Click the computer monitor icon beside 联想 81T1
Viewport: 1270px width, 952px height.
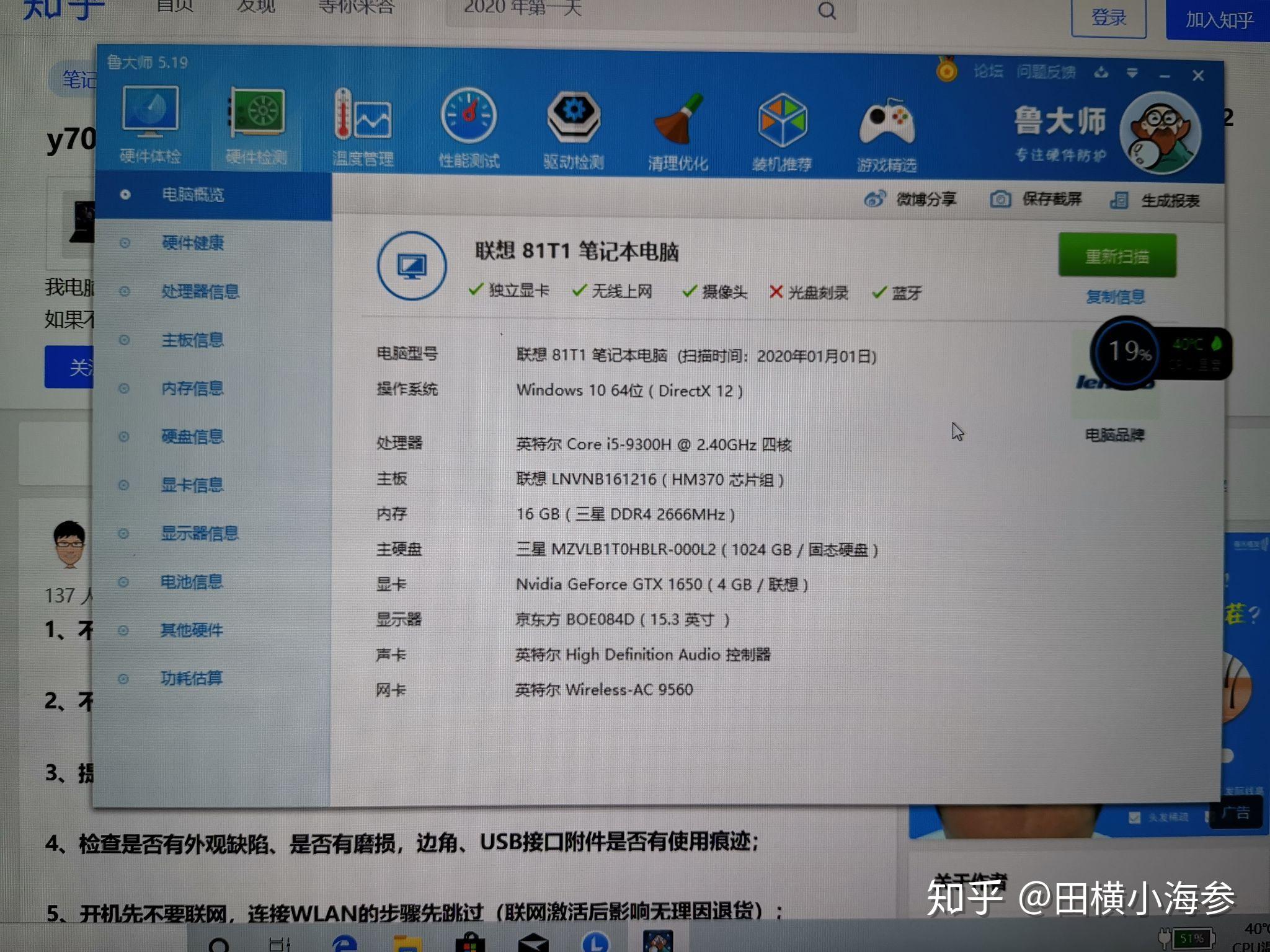pyautogui.click(x=412, y=266)
